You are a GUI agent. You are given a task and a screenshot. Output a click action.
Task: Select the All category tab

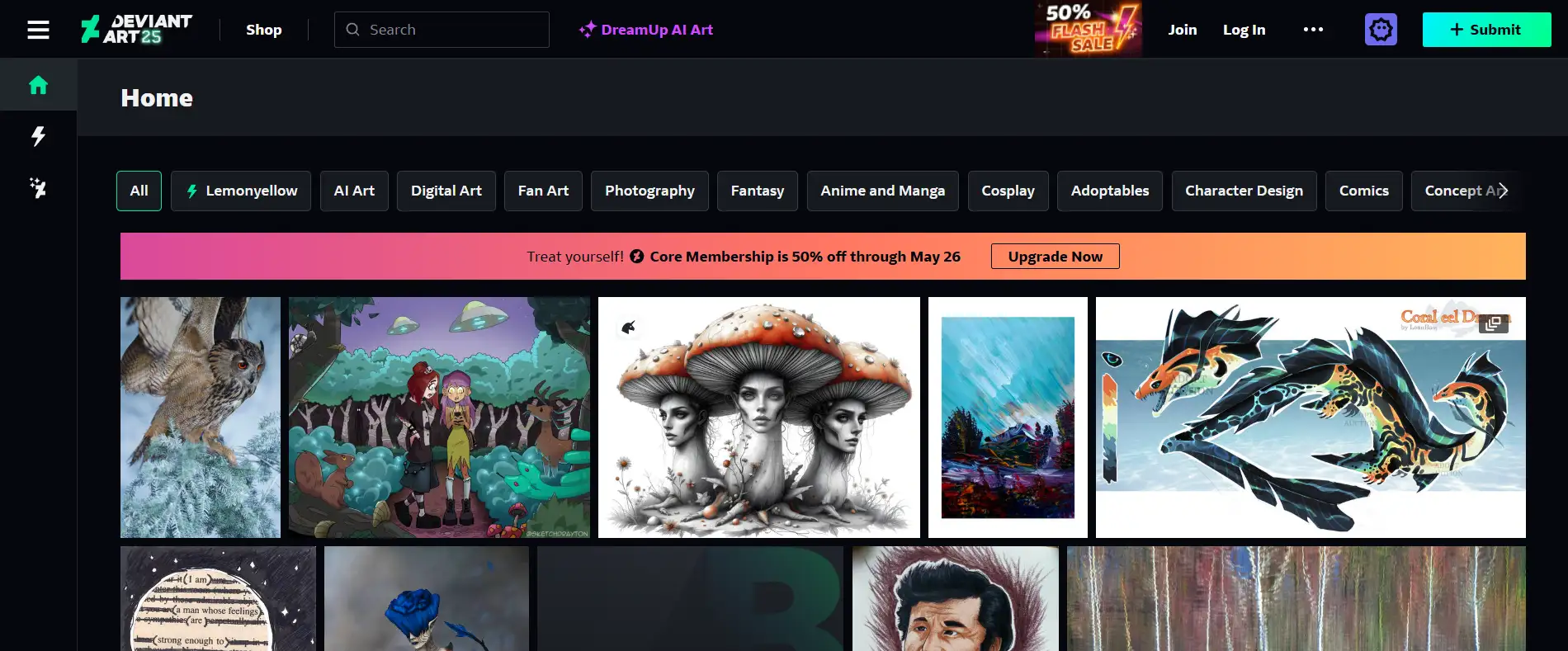[139, 191]
